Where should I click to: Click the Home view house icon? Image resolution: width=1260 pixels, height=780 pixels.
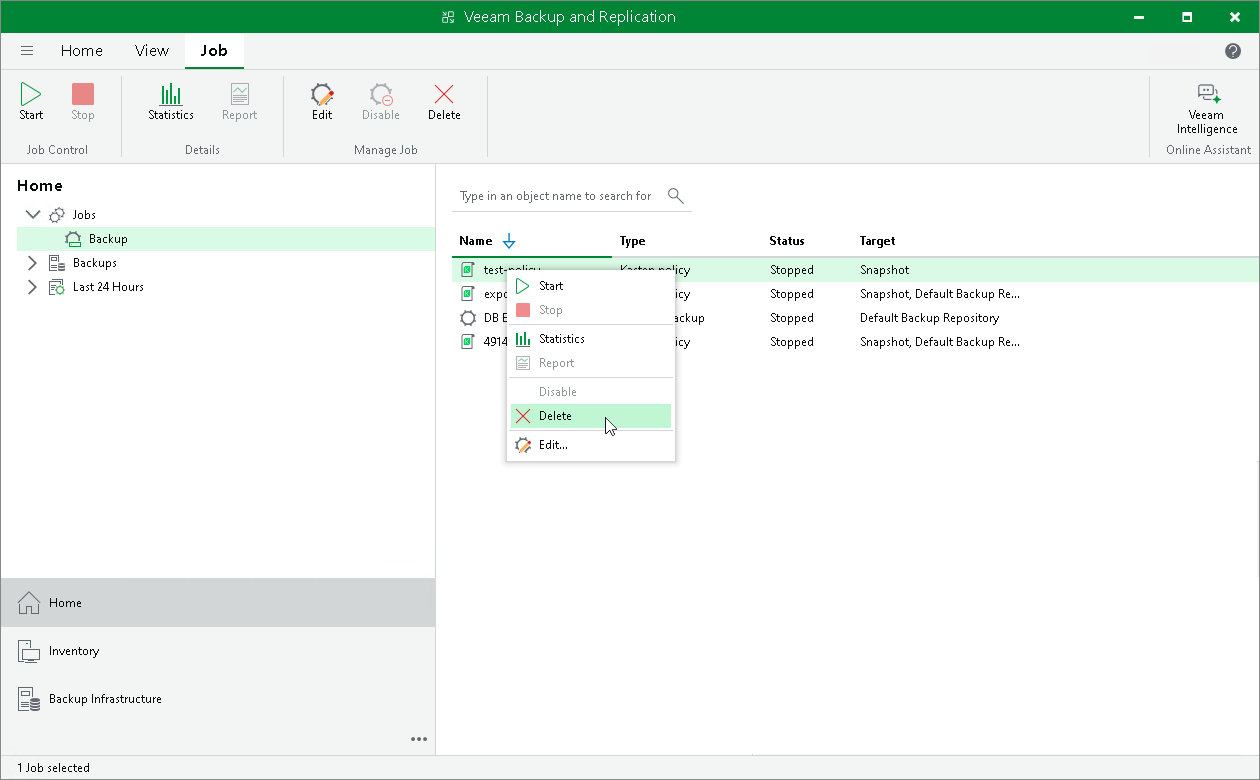pyautogui.click(x=29, y=603)
